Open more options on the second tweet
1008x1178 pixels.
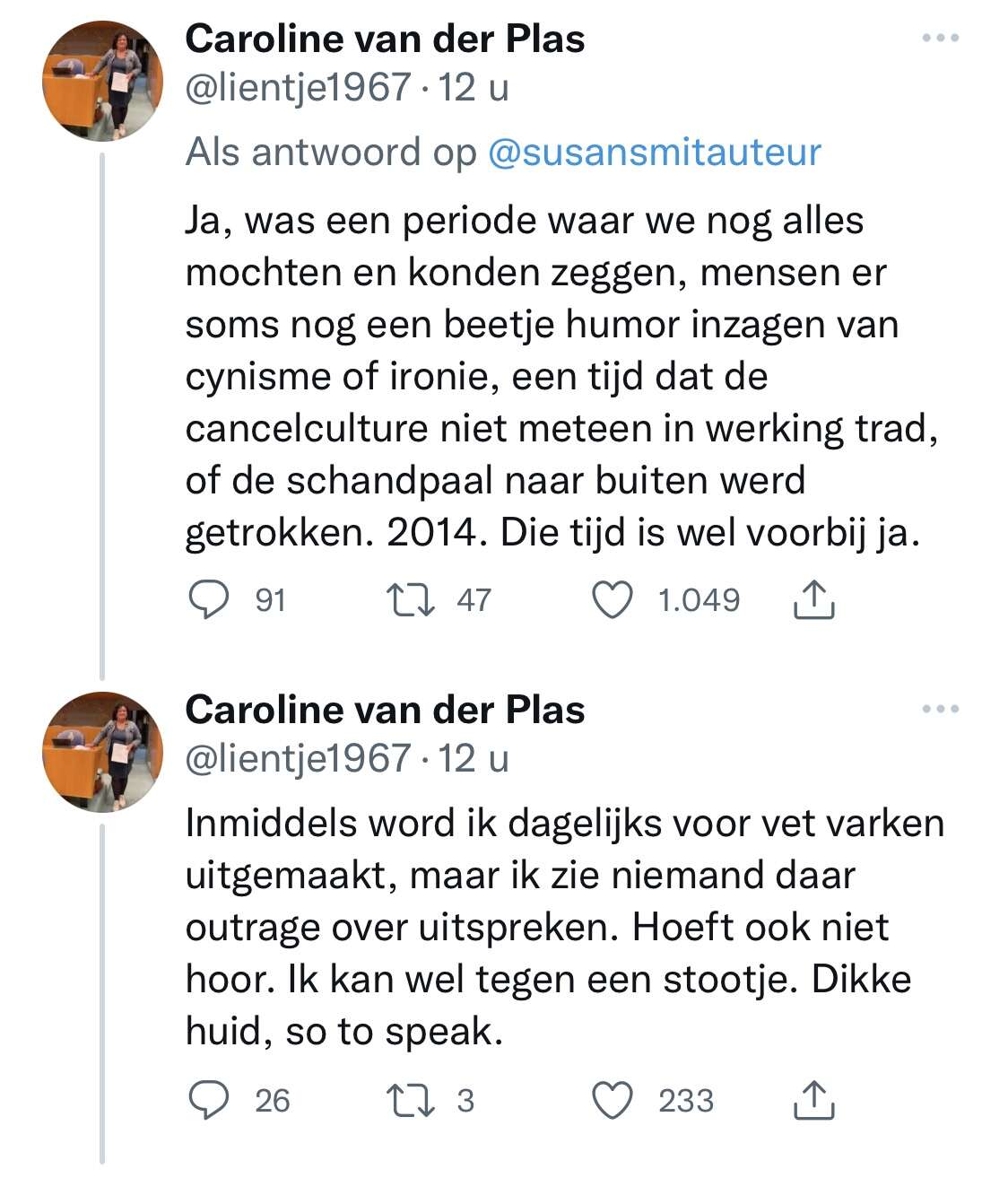point(941,709)
